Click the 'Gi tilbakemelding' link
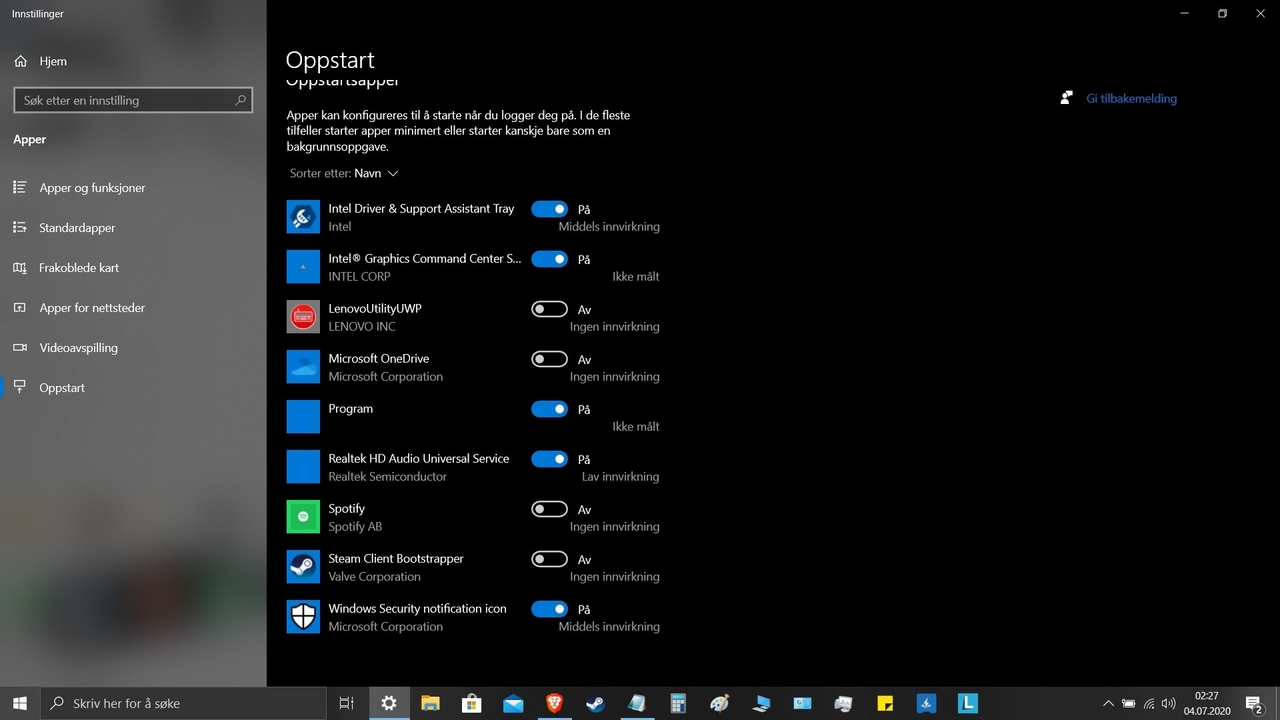 point(1131,98)
